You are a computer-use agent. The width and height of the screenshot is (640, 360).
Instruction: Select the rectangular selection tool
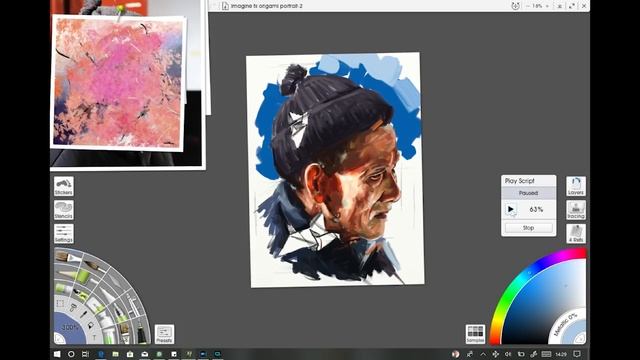(x=60, y=303)
